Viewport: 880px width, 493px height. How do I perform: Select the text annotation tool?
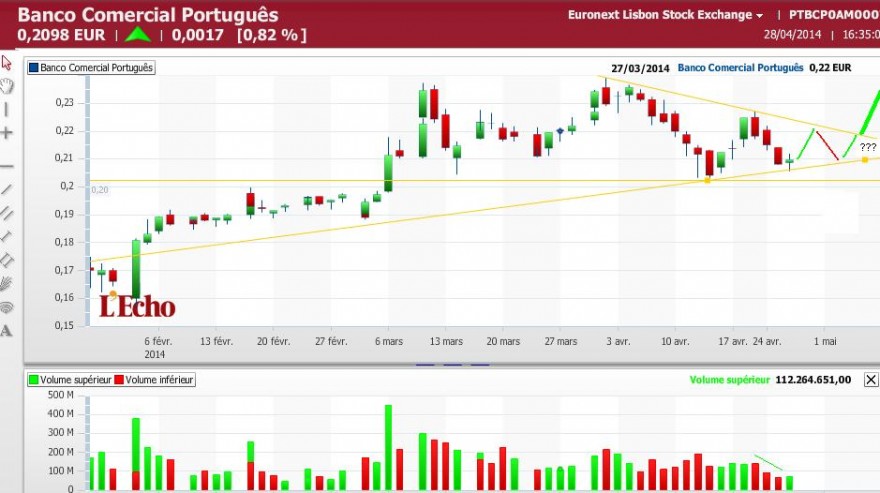coord(6,331)
